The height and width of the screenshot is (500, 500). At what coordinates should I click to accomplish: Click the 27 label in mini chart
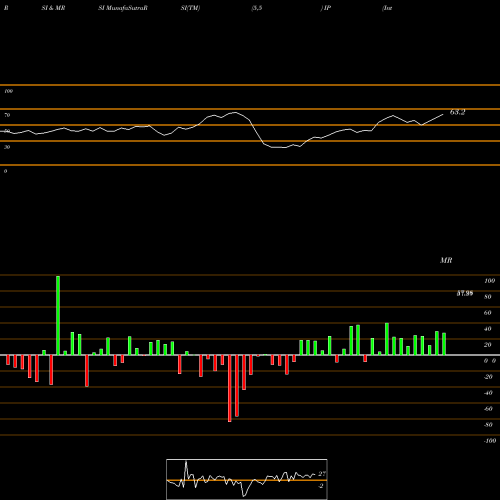pos(322,474)
